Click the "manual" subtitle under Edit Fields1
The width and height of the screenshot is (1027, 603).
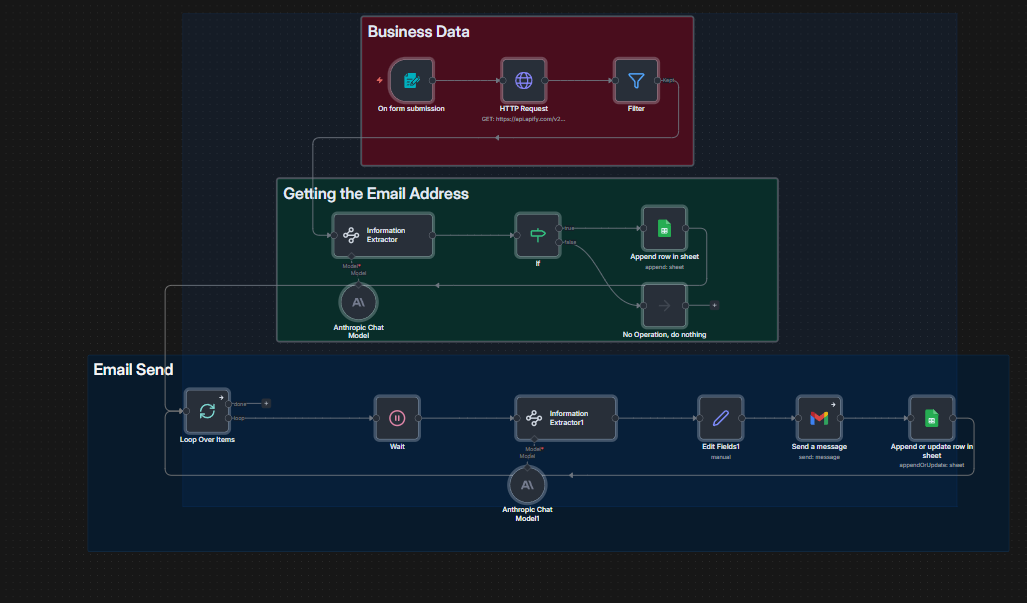(720, 457)
